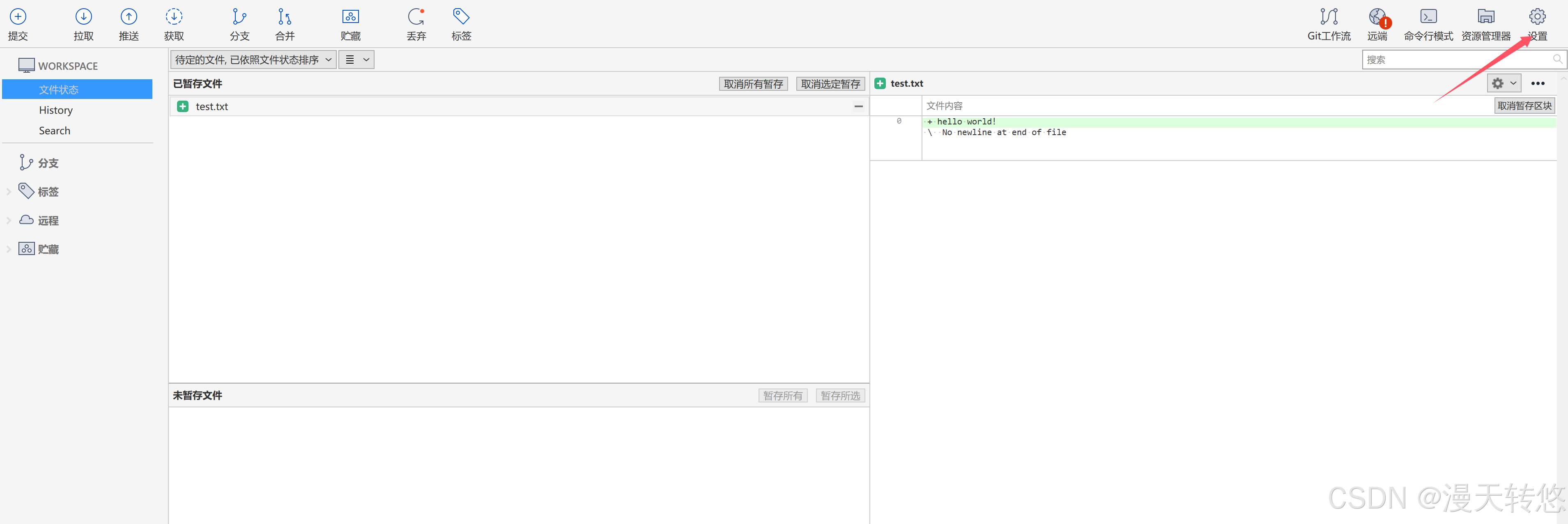Select History in the workspace sidebar
The height and width of the screenshot is (524, 1568).
tap(55, 110)
